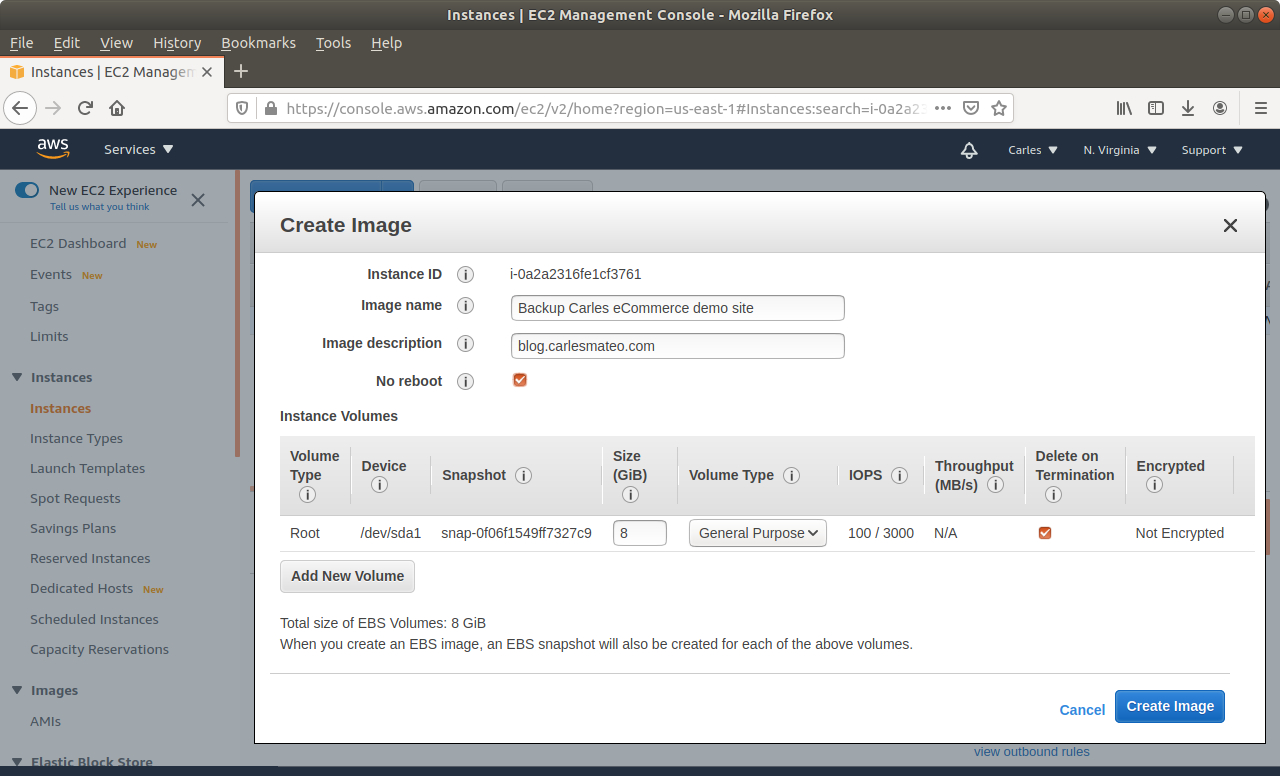Reload the page in Firefox

click(85, 108)
